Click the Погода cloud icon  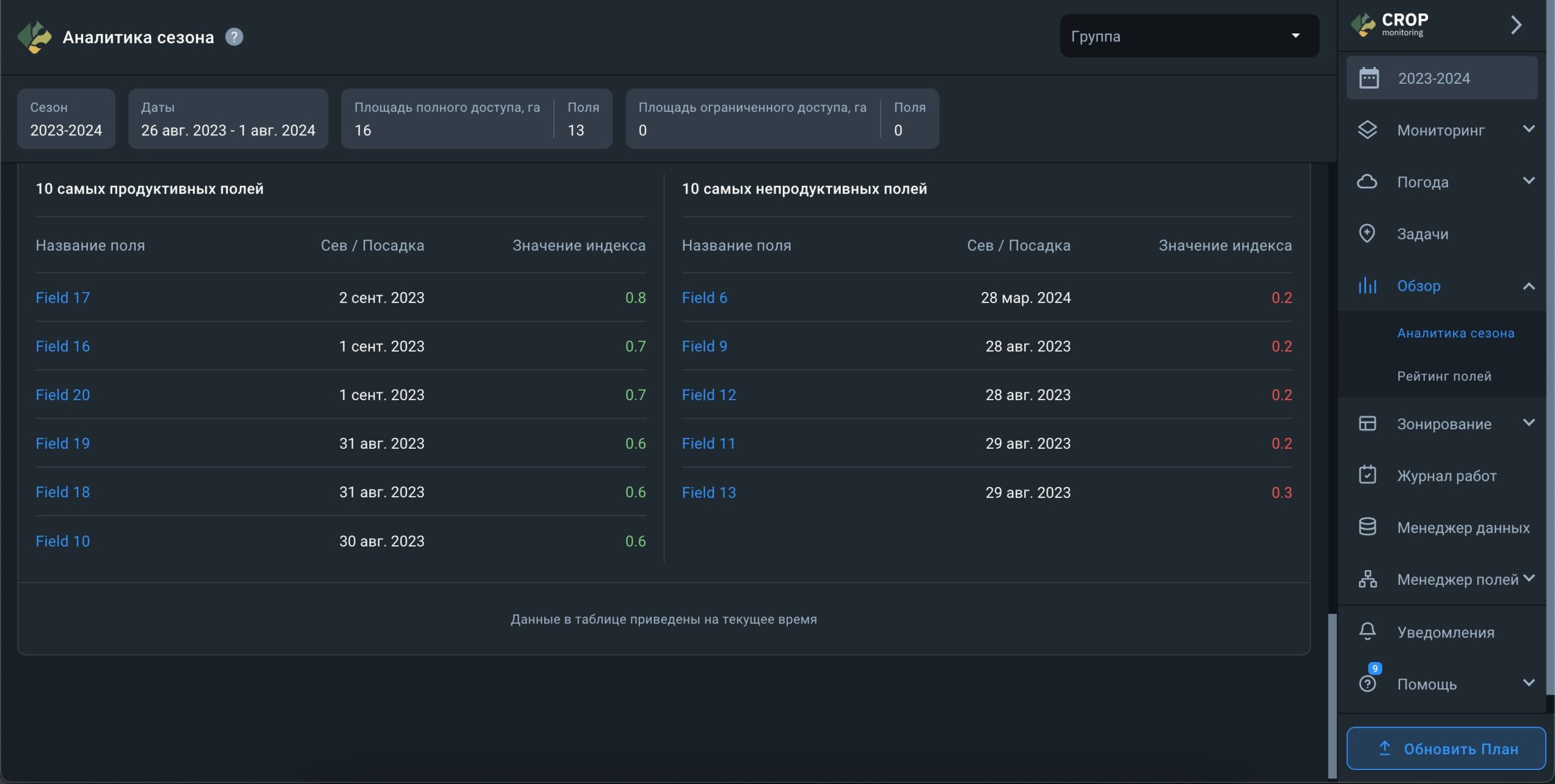pyautogui.click(x=1367, y=182)
